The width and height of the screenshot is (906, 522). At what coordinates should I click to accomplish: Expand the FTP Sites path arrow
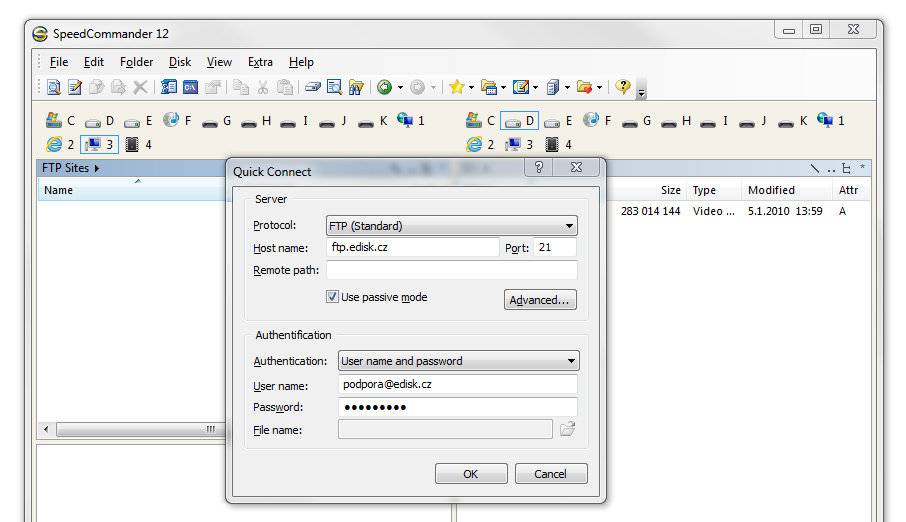pyautogui.click(x=97, y=168)
